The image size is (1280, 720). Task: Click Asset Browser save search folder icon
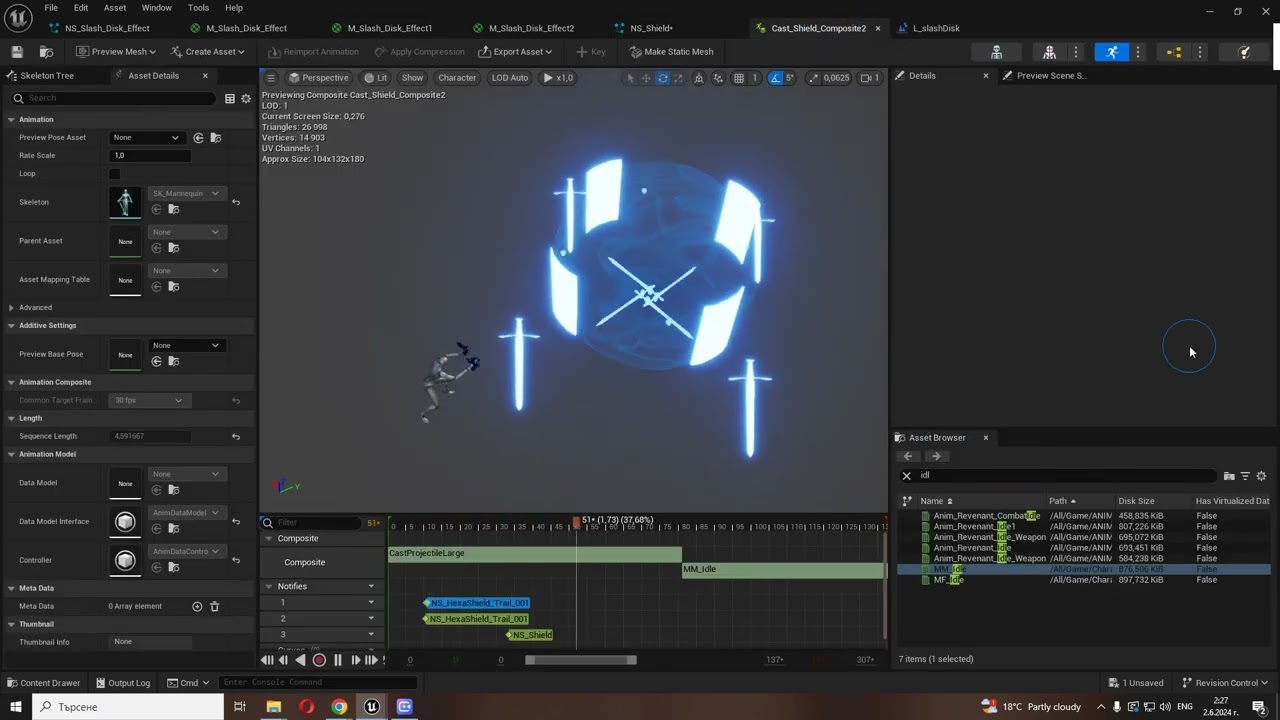coord(1229,476)
